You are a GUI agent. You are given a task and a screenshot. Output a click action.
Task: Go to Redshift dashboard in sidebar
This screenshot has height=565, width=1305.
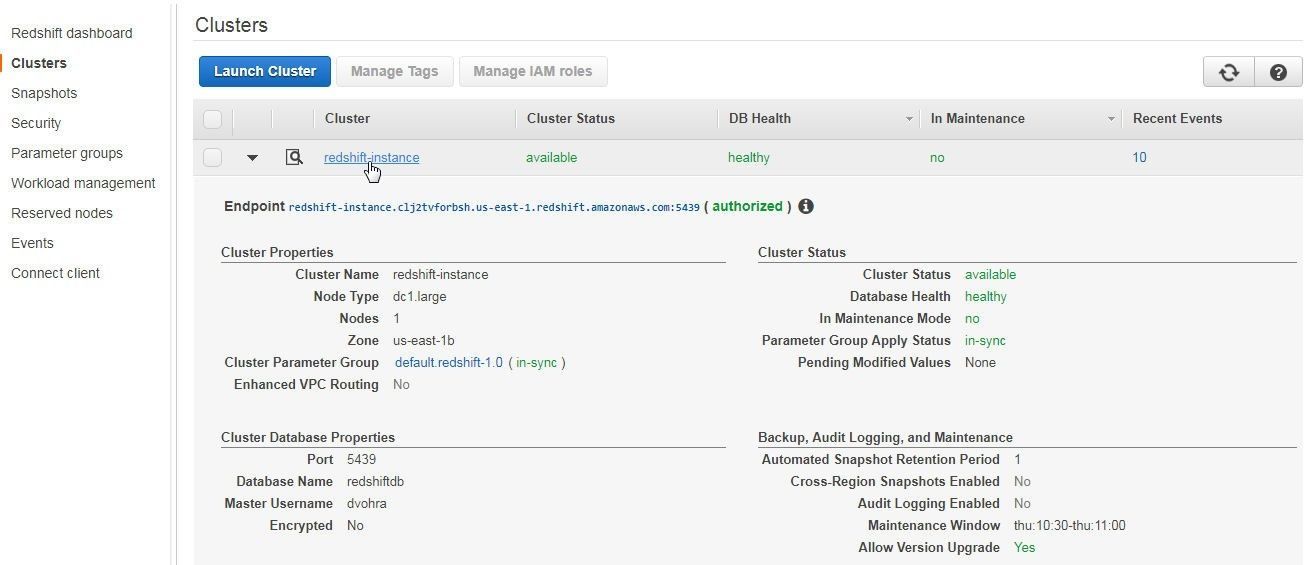[x=71, y=33]
